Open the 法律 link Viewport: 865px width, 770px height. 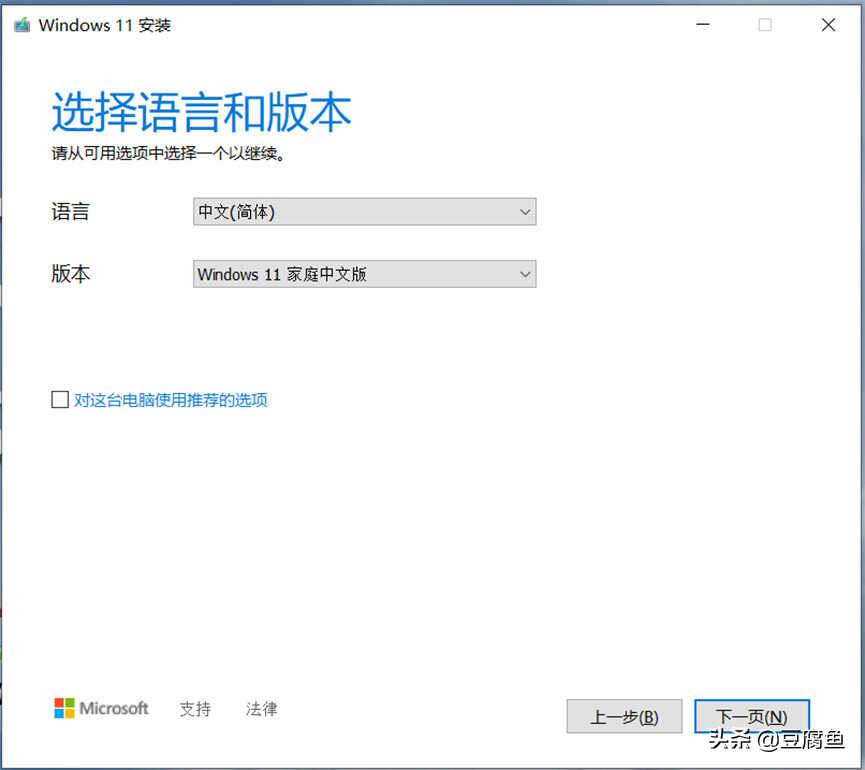[x=261, y=709]
